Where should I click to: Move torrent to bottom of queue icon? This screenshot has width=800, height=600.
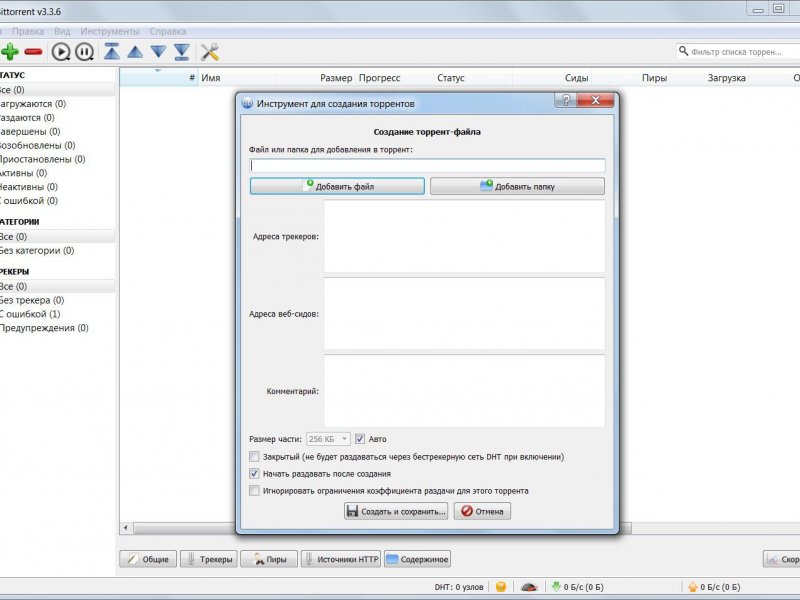point(182,52)
